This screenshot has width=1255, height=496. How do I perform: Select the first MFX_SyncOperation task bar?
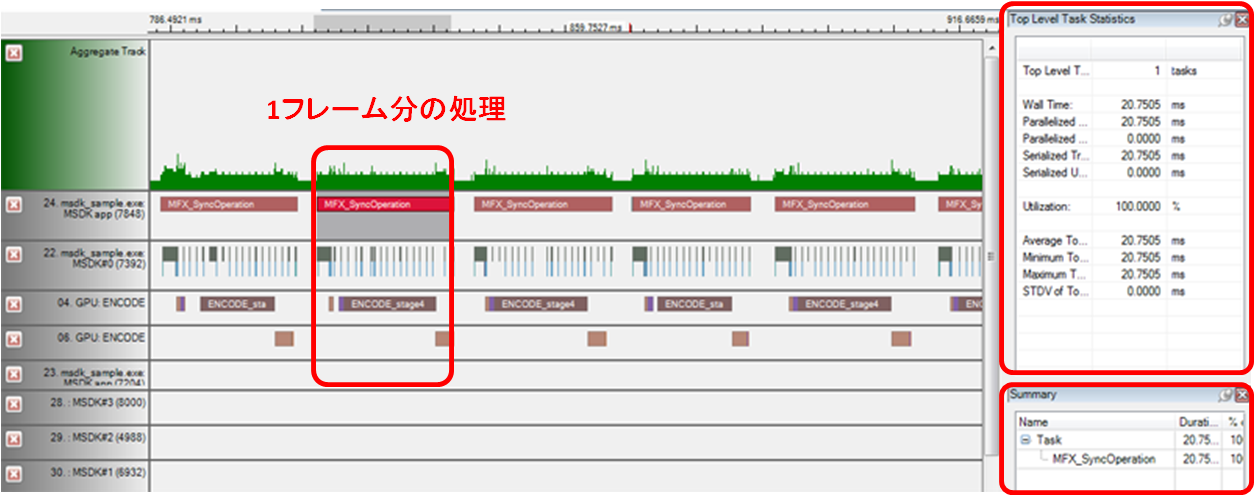[x=228, y=204]
